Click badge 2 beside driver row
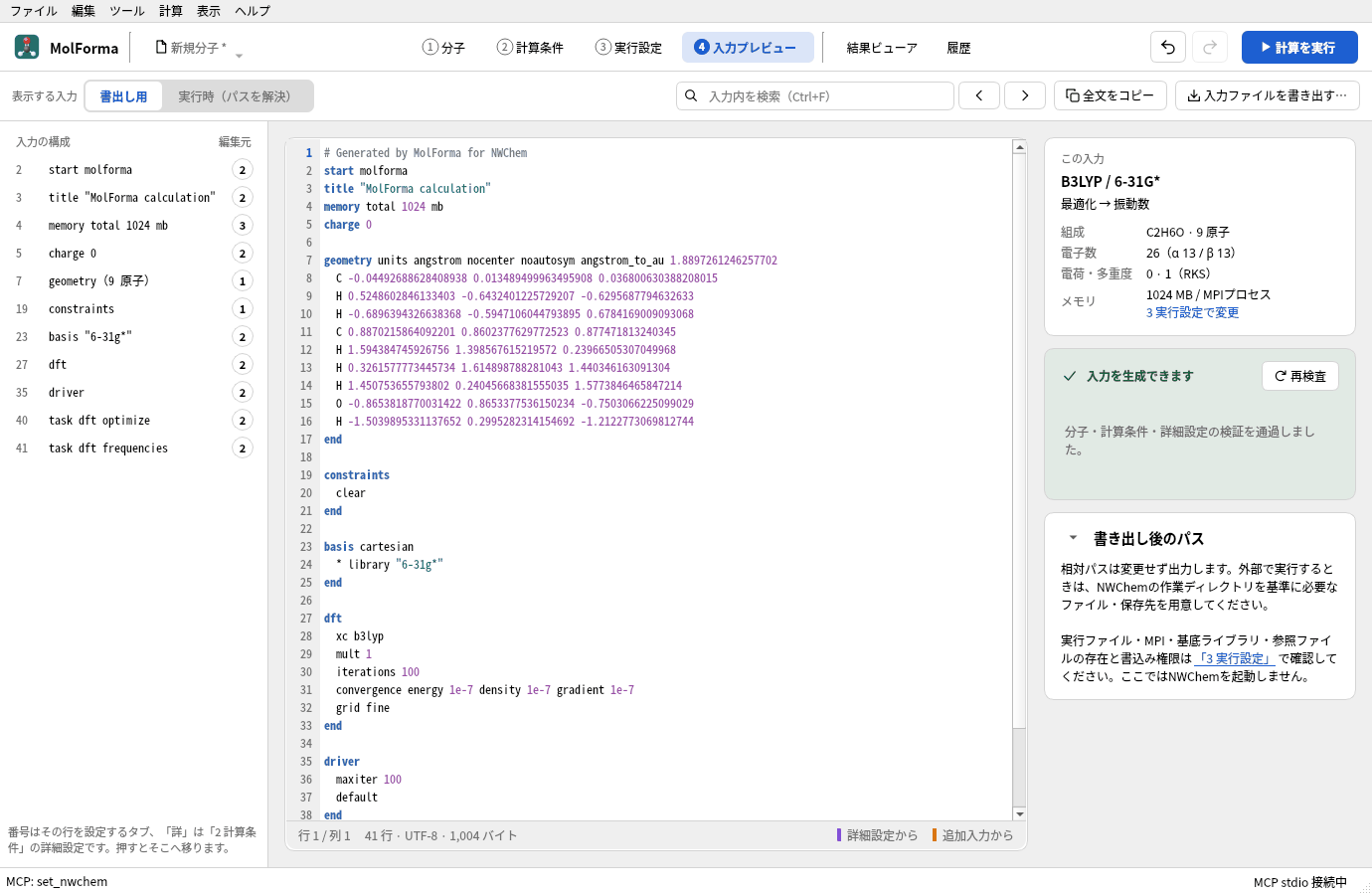Viewport: 1372px width, 895px height. [x=242, y=393]
